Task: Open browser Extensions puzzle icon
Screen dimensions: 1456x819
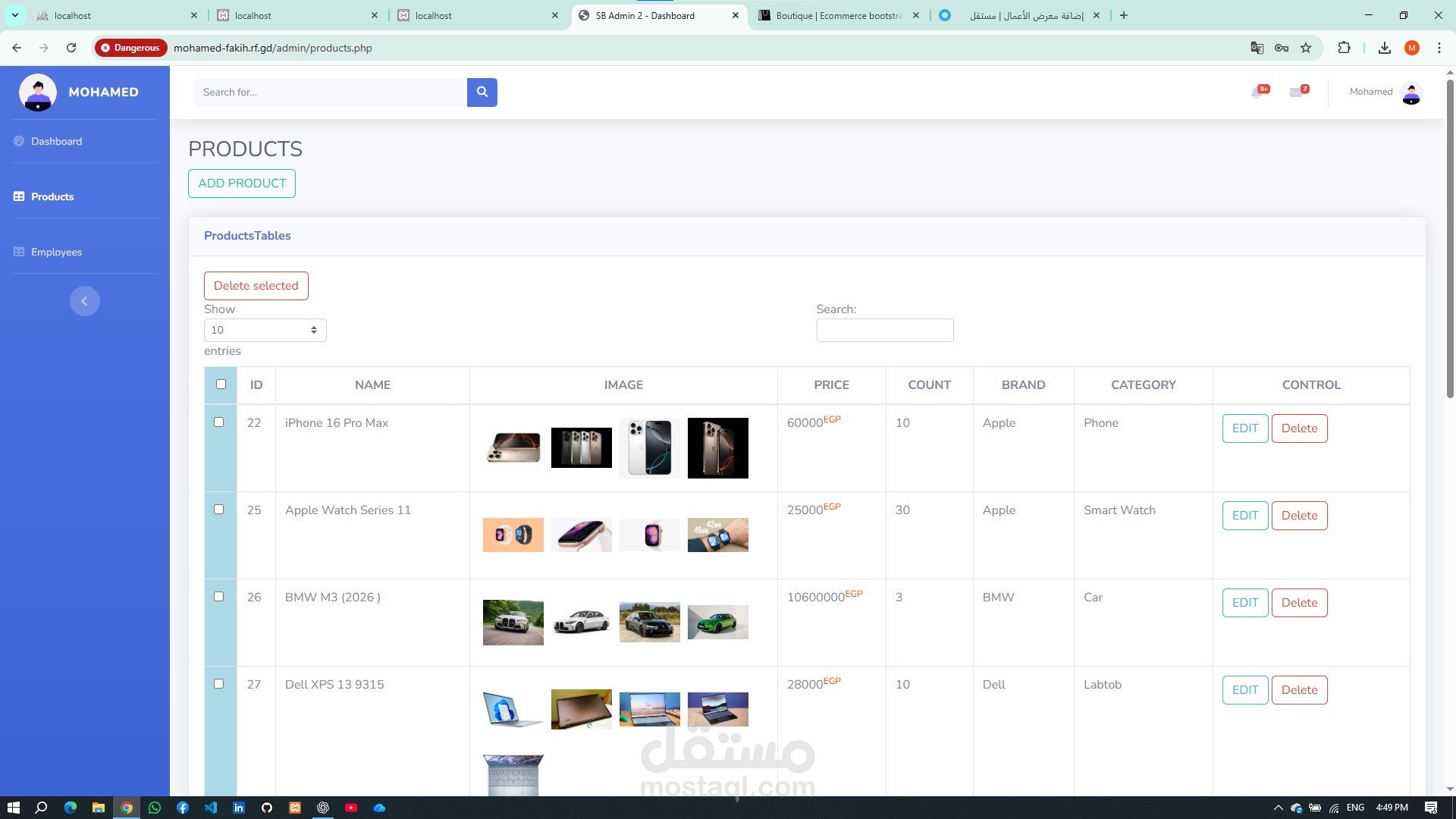Action: pos(1344,48)
